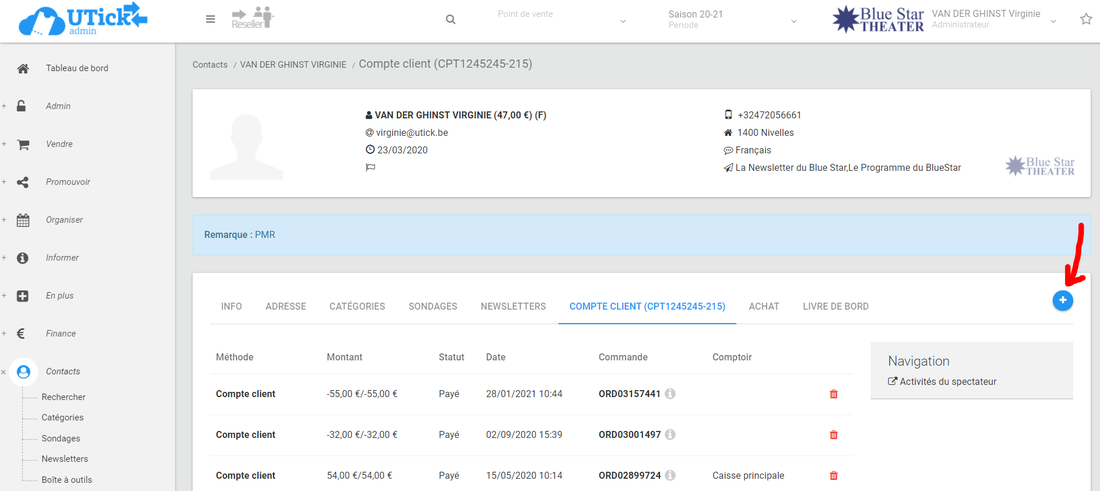Open Activités du spectateur link
The width and height of the screenshot is (1100, 491).
(947, 381)
